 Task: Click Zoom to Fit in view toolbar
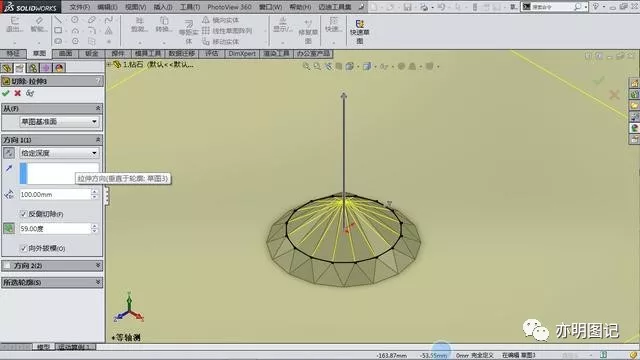point(306,66)
